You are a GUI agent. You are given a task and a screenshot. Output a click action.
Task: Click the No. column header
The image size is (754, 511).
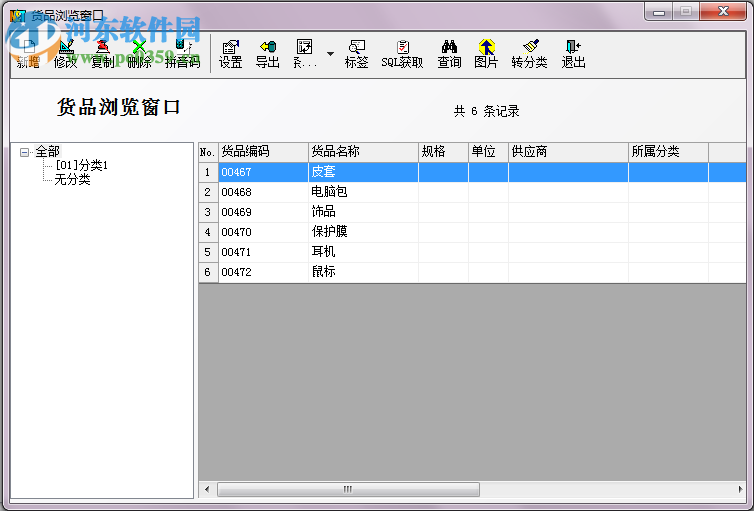point(208,152)
